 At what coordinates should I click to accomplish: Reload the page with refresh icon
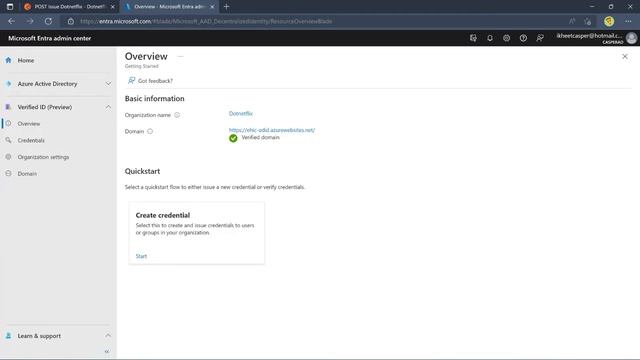(48, 21)
